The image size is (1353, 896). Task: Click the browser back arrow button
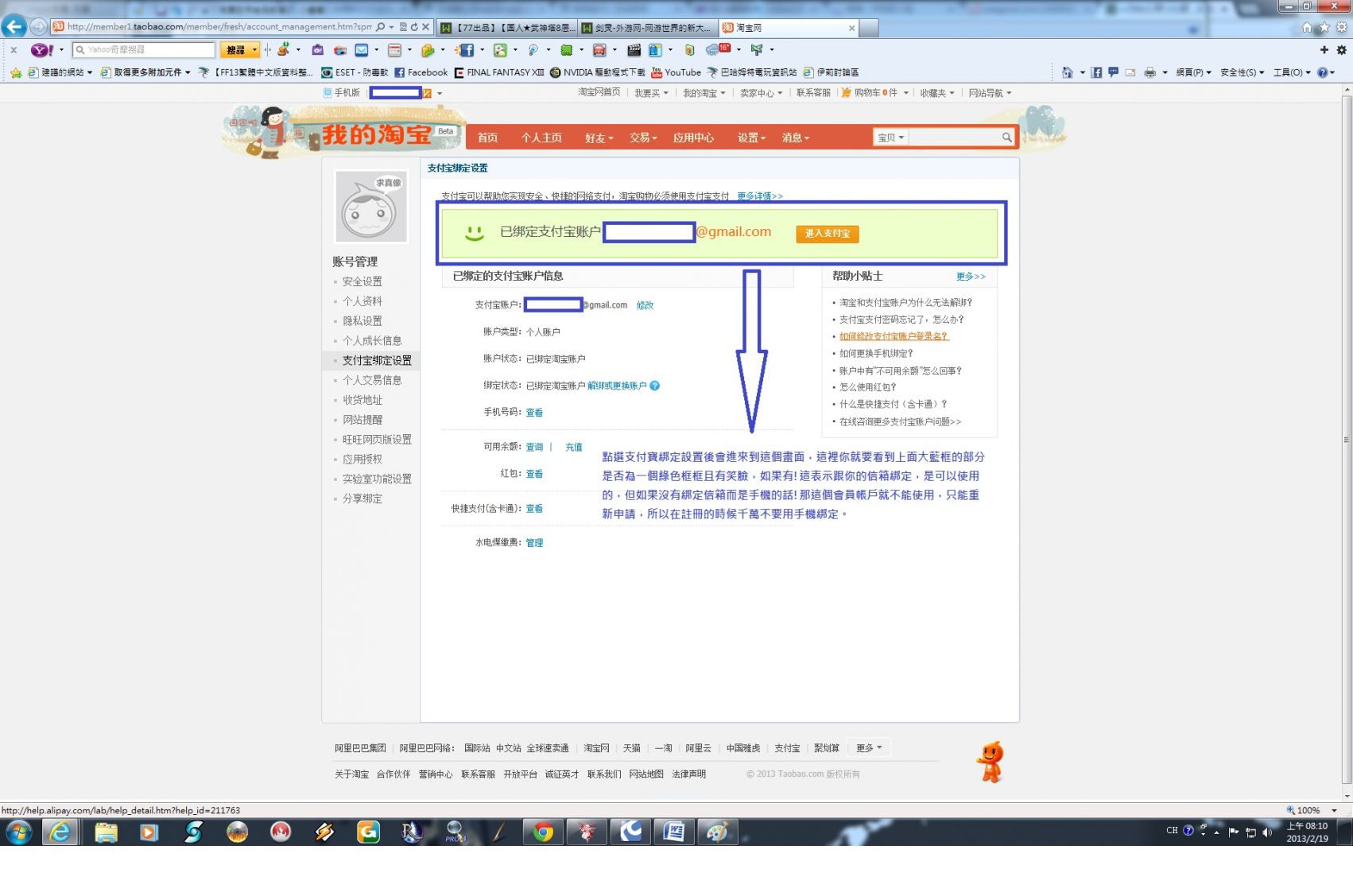click(14, 27)
